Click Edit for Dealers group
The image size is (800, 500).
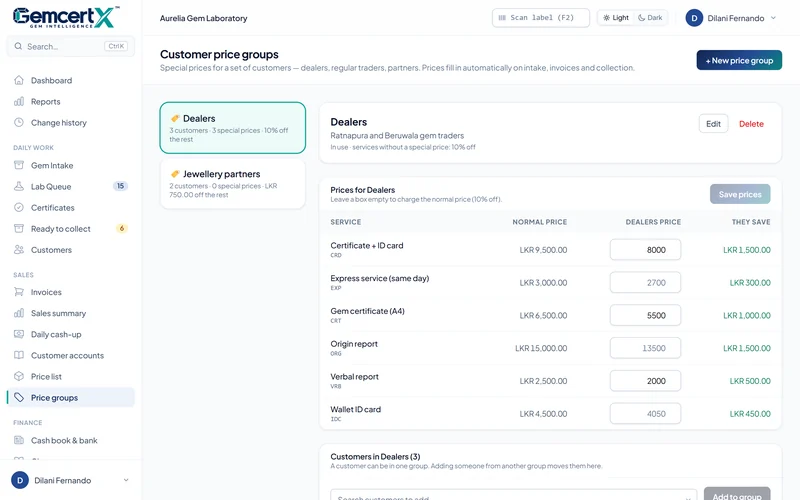(x=713, y=123)
